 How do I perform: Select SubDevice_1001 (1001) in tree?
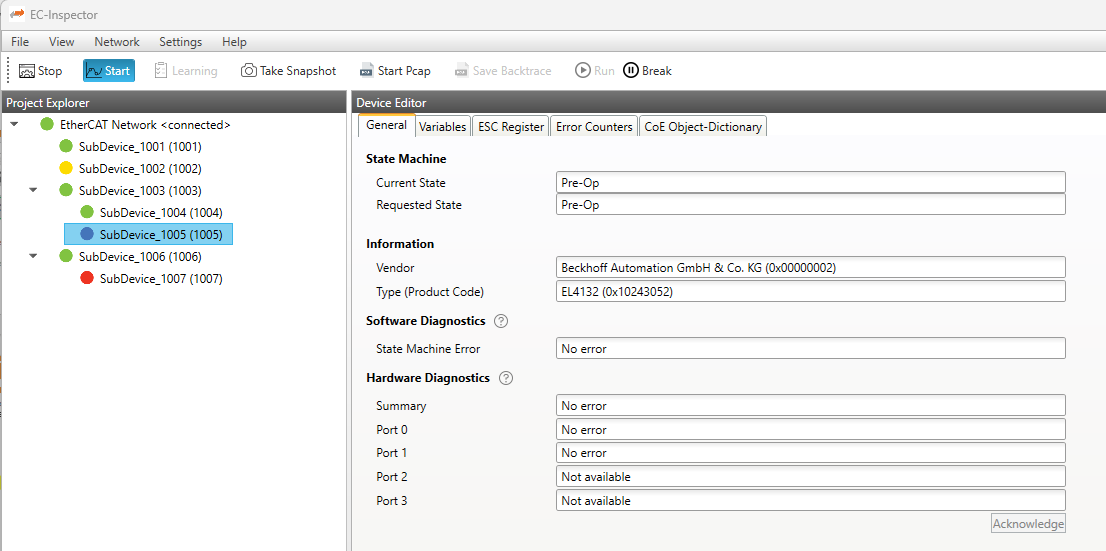[x=140, y=147]
